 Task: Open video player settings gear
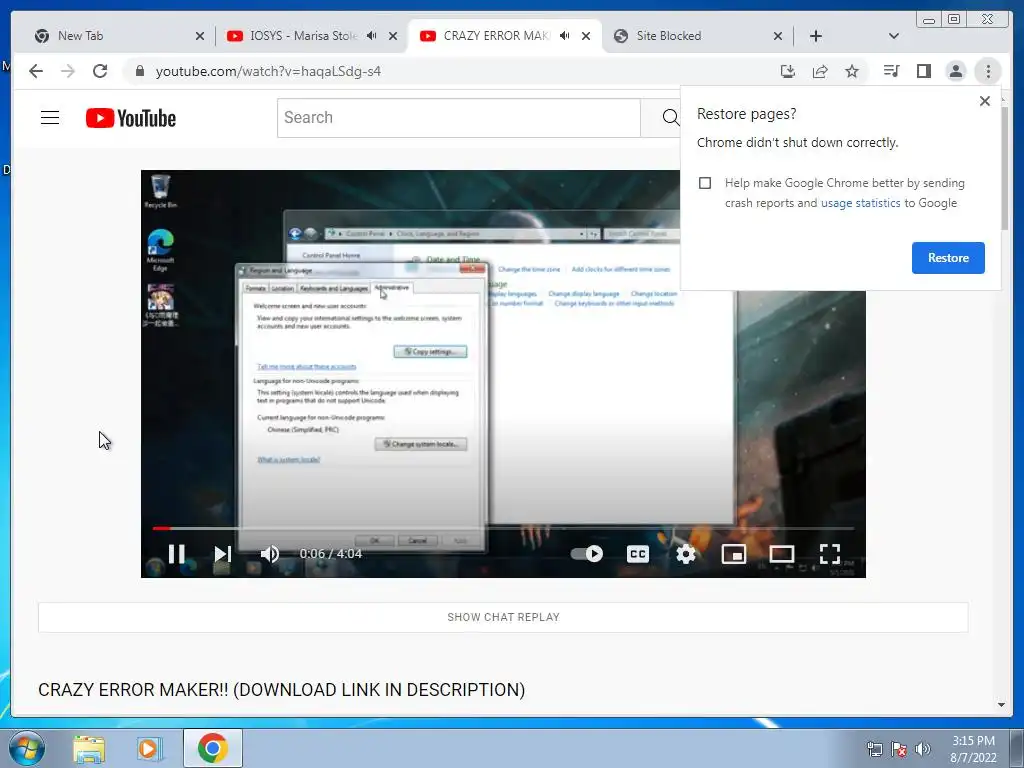(686, 554)
